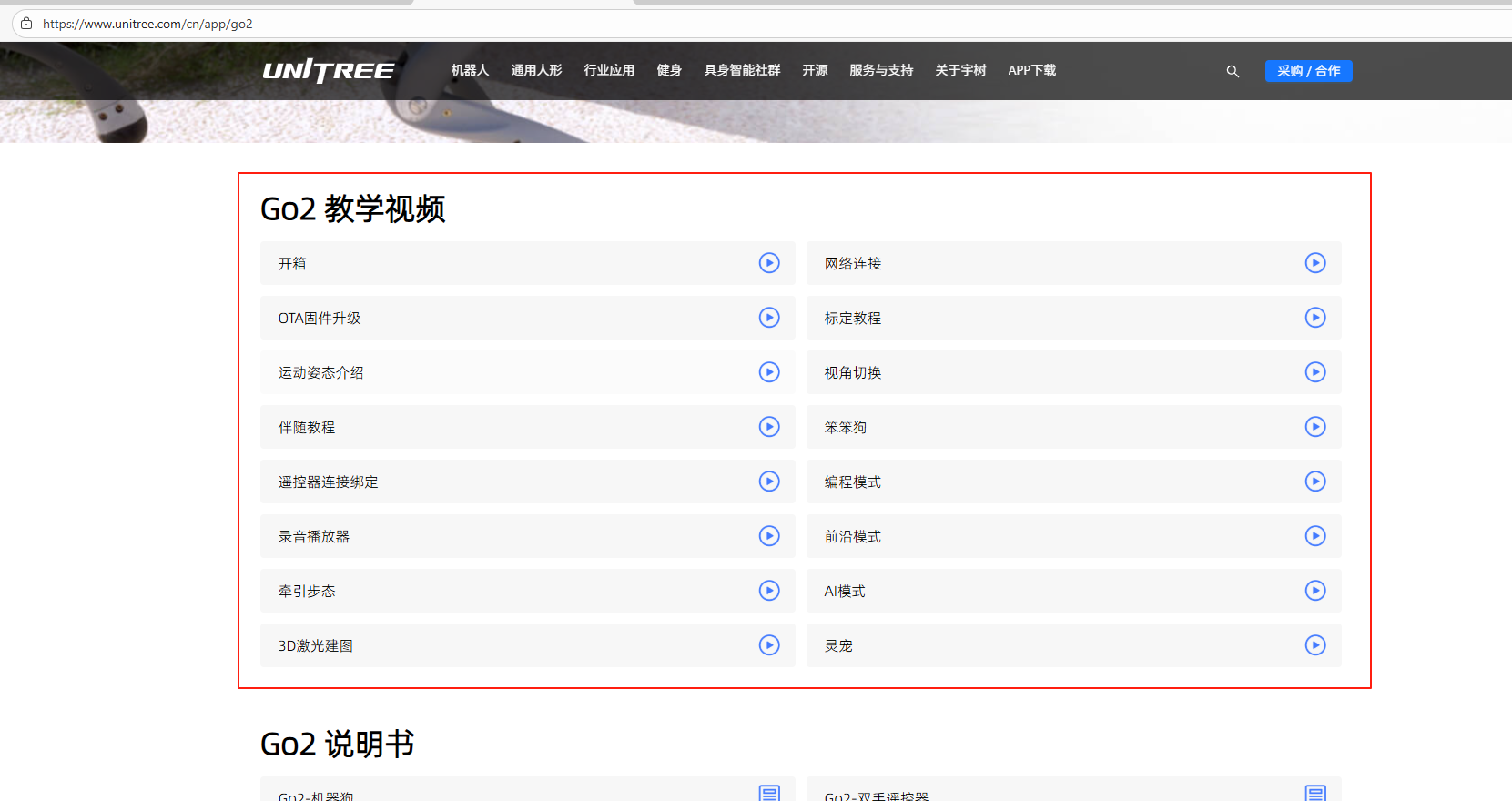
Task: Click the blue 采购 / 合作 button
Action: coord(1308,71)
